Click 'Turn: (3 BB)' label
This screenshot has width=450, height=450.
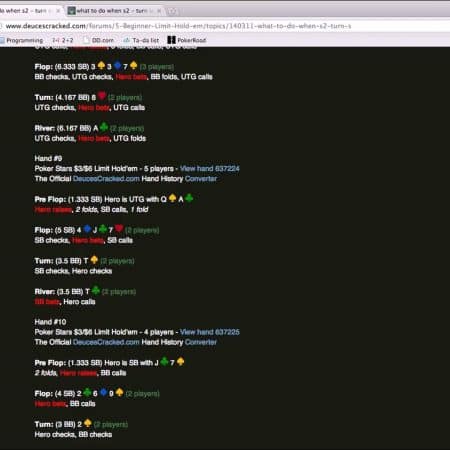[55, 424]
